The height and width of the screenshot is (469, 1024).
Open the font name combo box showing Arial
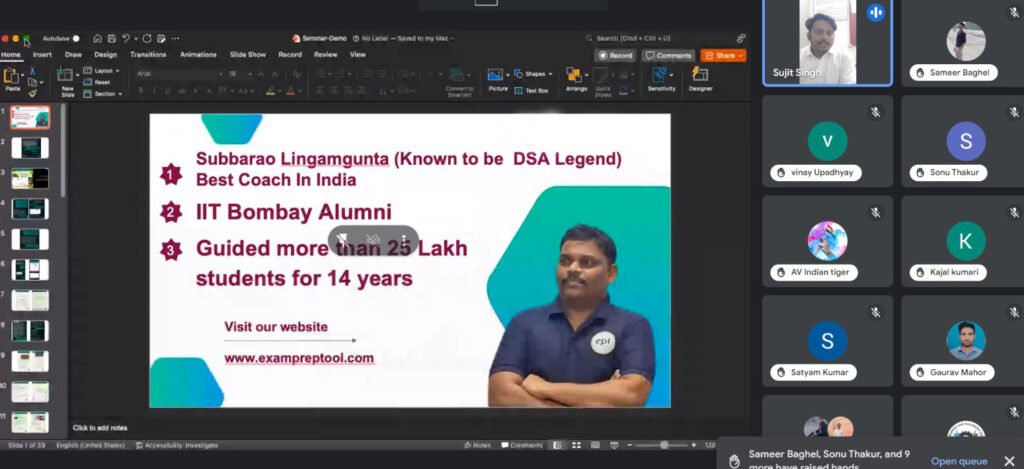click(x=180, y=74)
